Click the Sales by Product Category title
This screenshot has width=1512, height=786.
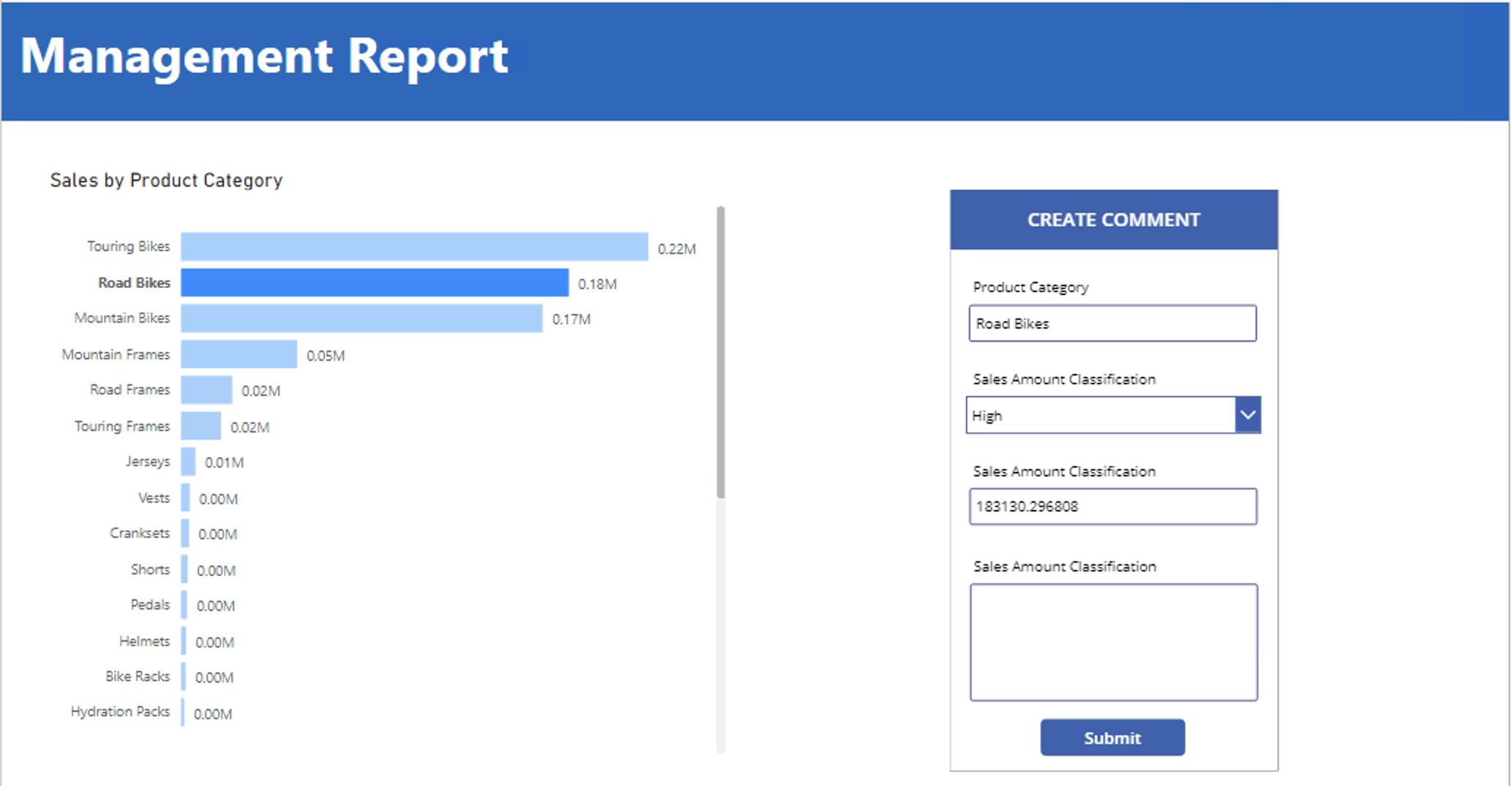pos(166,180)
